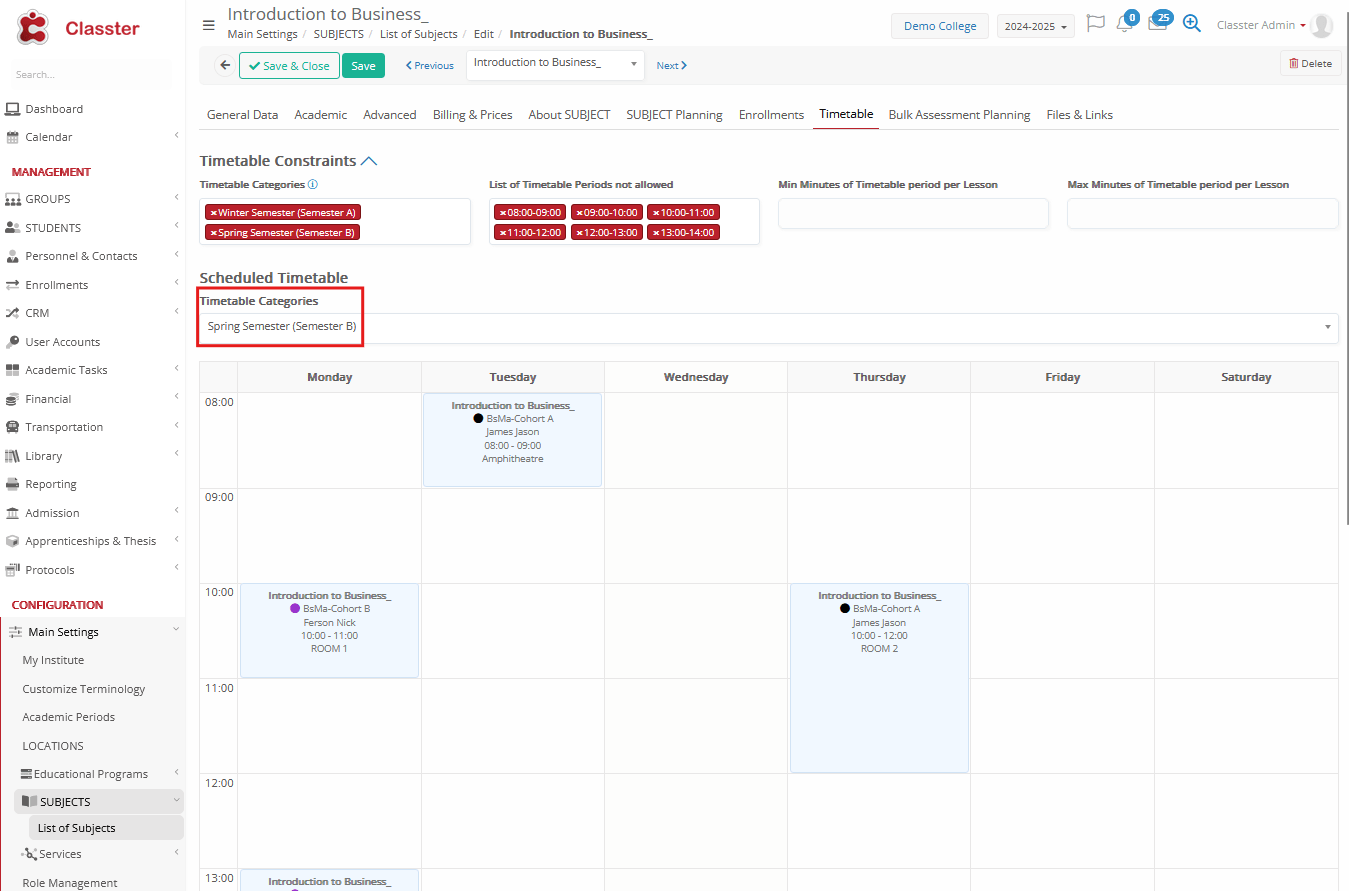Remove the 13:00-14:00 period tag
Viewport: 1349px width, 891px height.
point(656,233)
